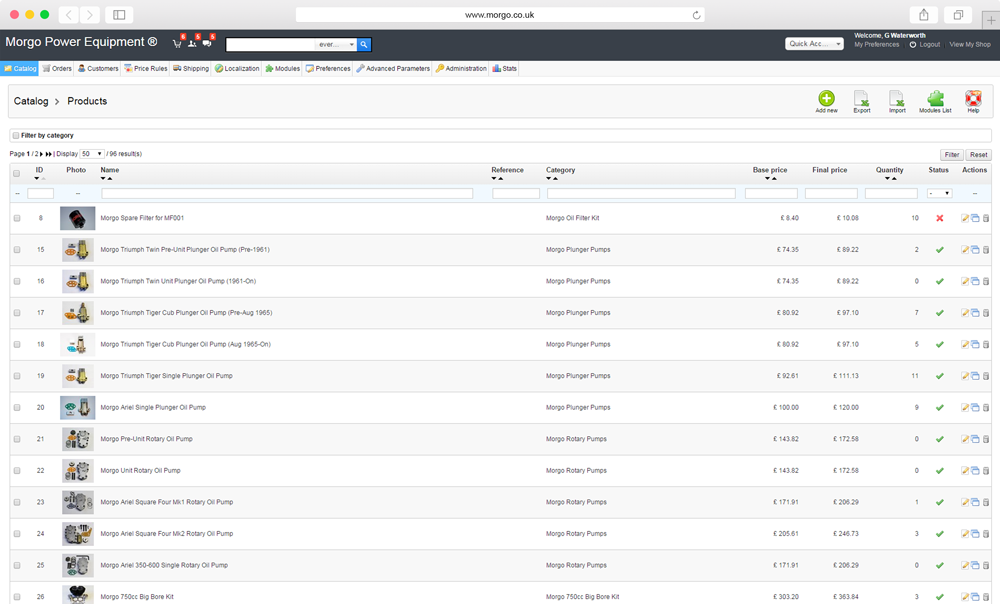Open the search scope 'ever...' dropdown
Viewport: 1000px width, 604px height.
pyautogui.click(x=335, y=44)
